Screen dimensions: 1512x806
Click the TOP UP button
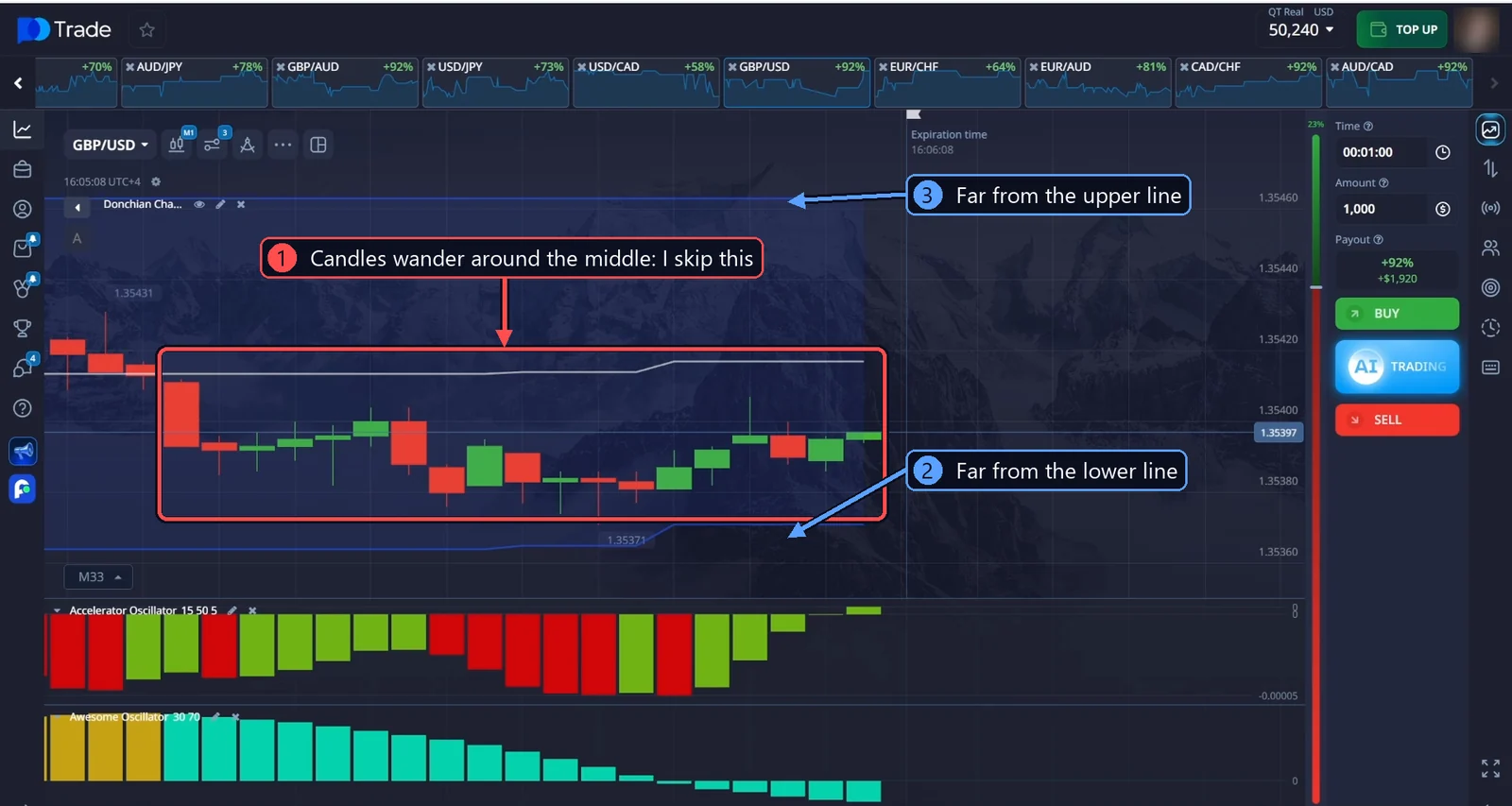point(1403,29)
